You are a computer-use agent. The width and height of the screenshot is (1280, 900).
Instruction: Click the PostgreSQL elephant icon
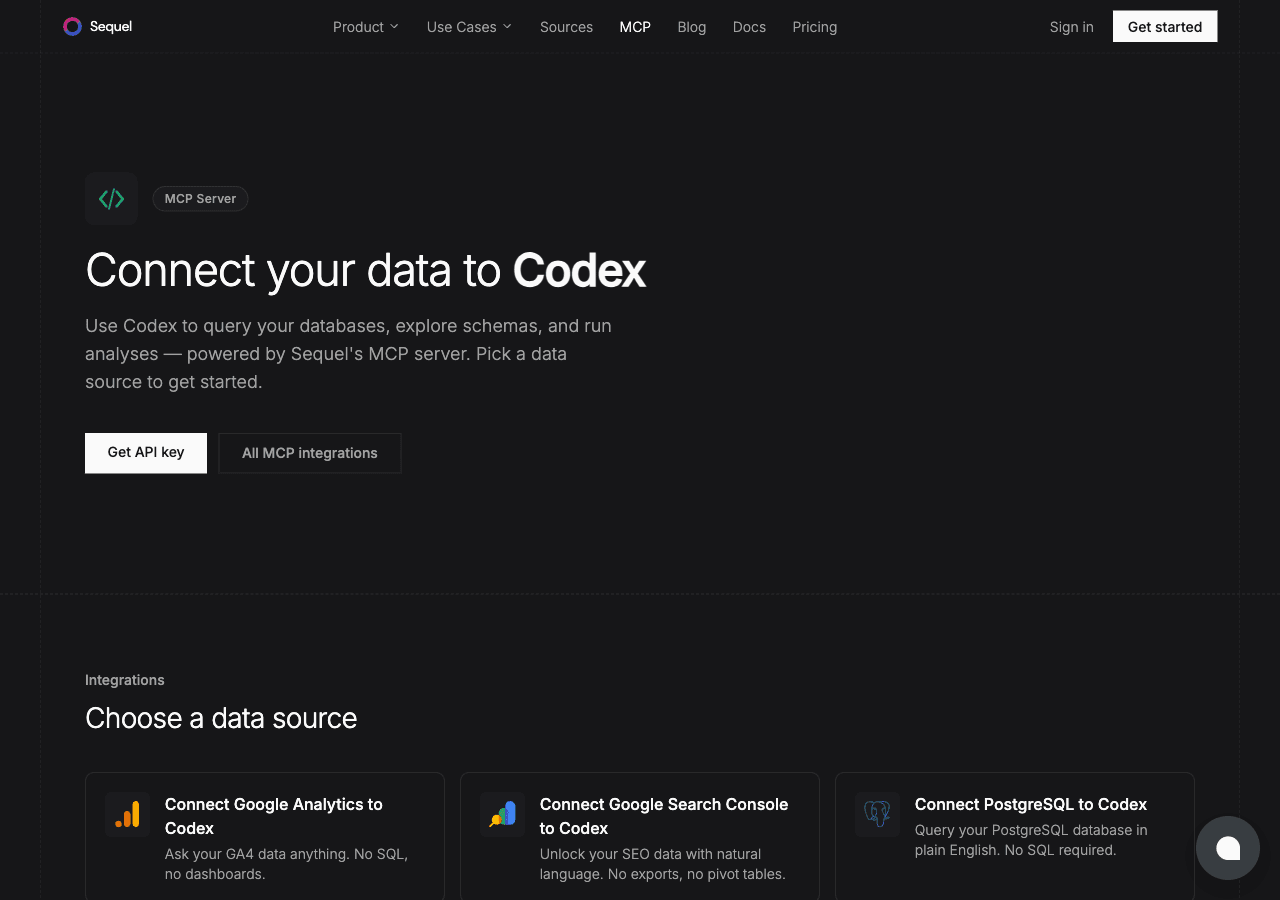coord(877,815)
